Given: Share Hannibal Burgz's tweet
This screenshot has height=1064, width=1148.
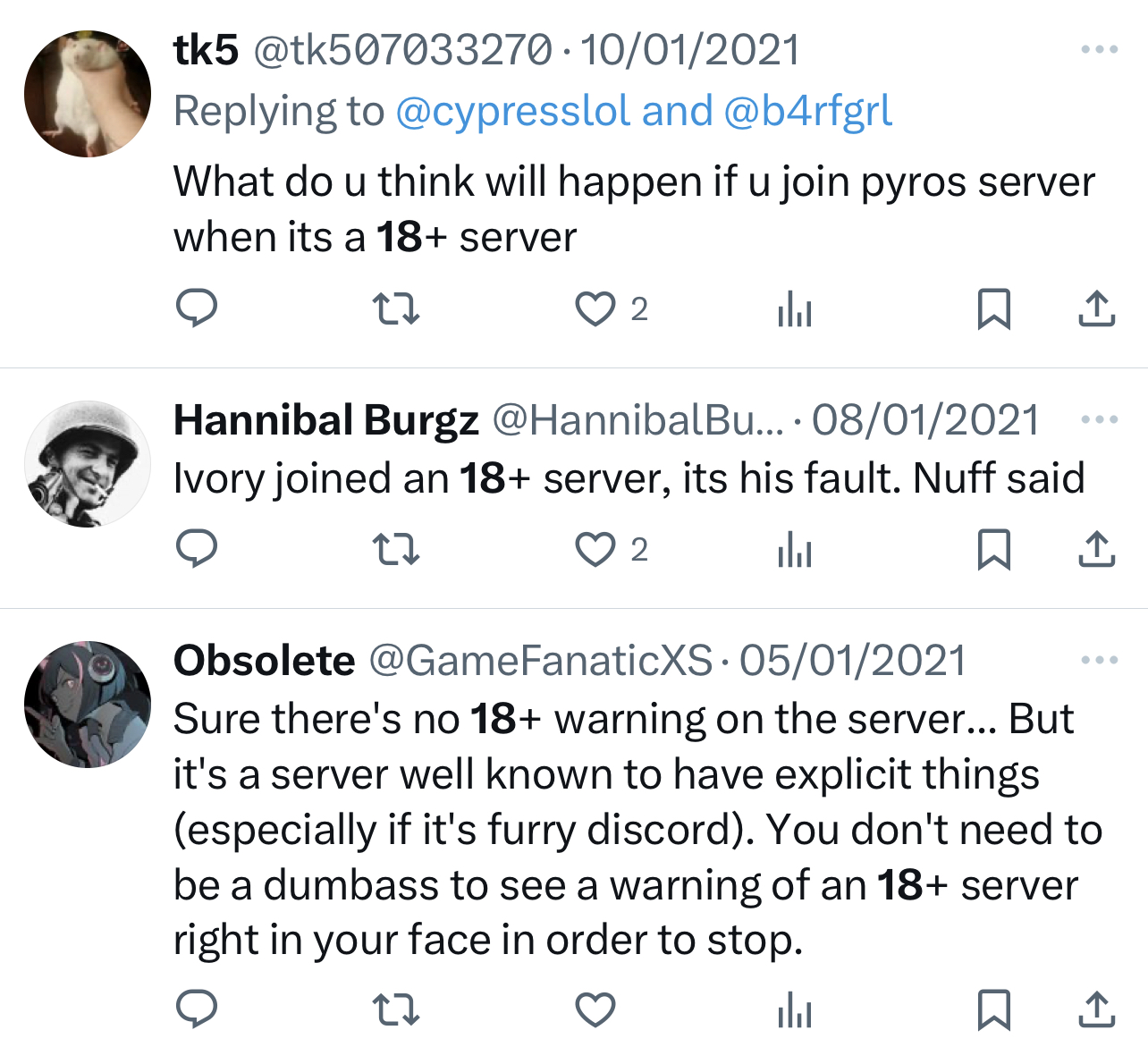Looking at the screenshot, I should (x=1096, y=549).
